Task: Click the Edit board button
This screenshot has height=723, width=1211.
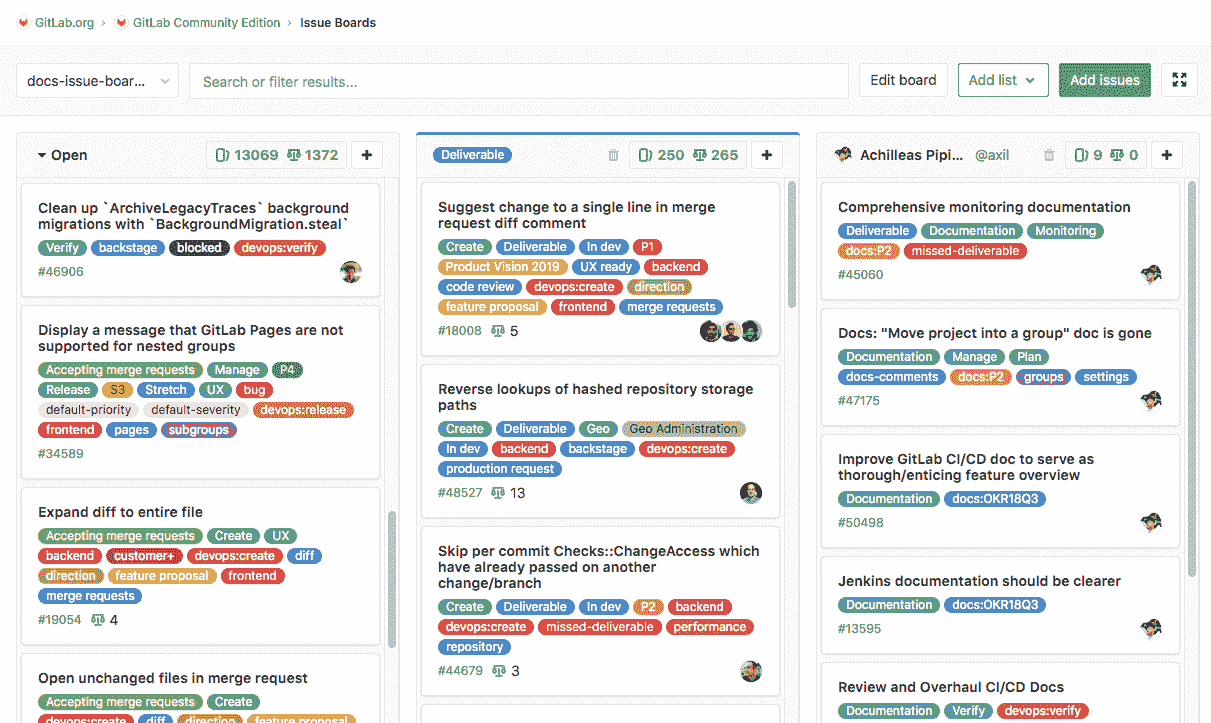Action: coord(903,79)
